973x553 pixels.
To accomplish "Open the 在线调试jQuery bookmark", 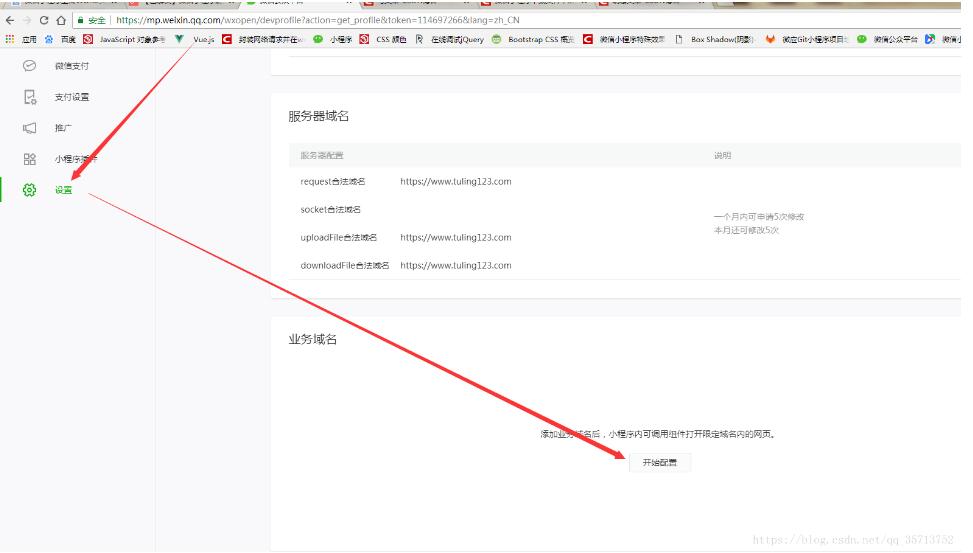I will pos(449,39).
